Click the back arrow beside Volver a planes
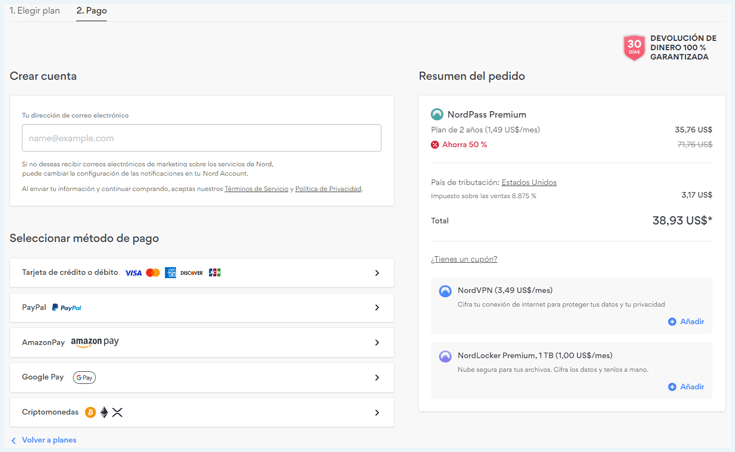Screen dimensions: 735x452 14,440
